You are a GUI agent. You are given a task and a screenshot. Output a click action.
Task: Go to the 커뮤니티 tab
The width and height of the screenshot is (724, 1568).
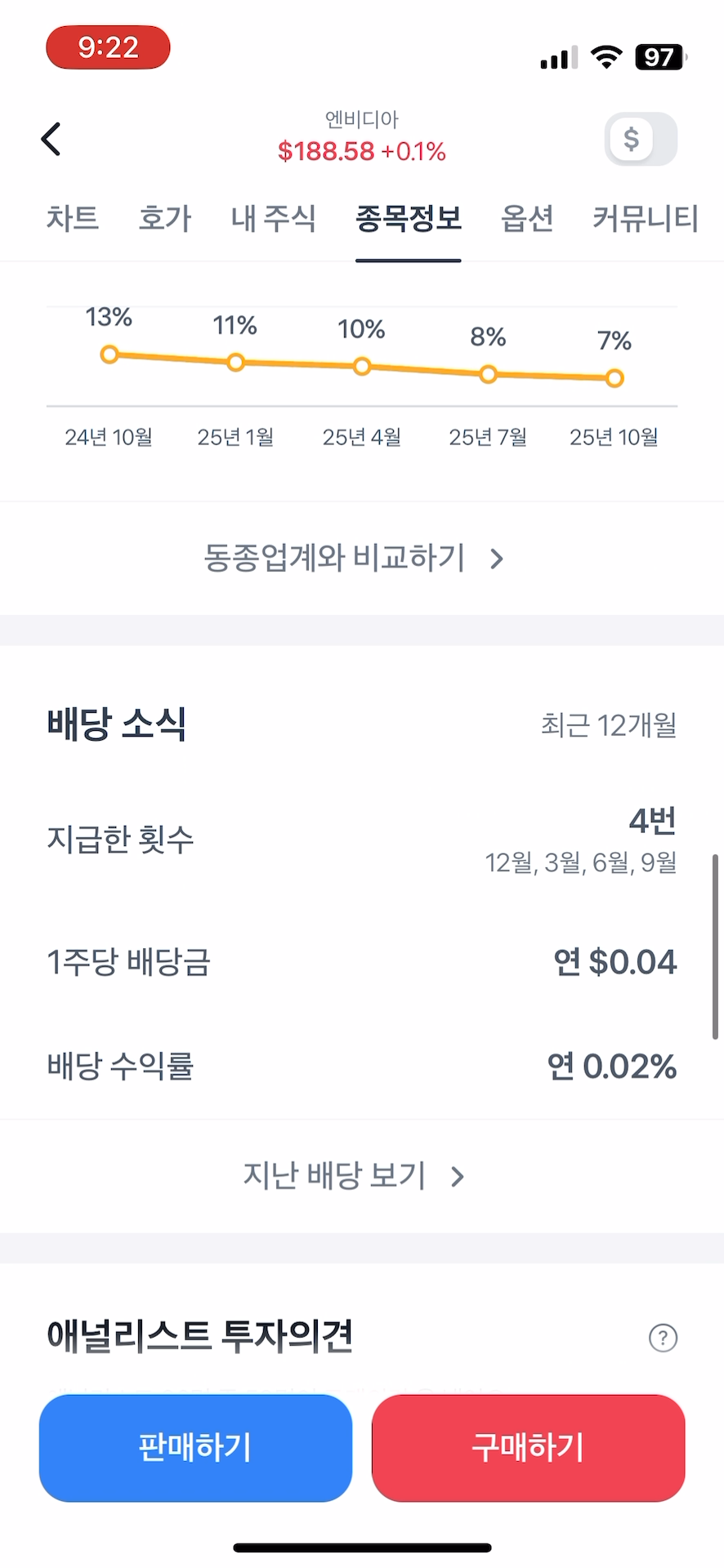(646, 218)
